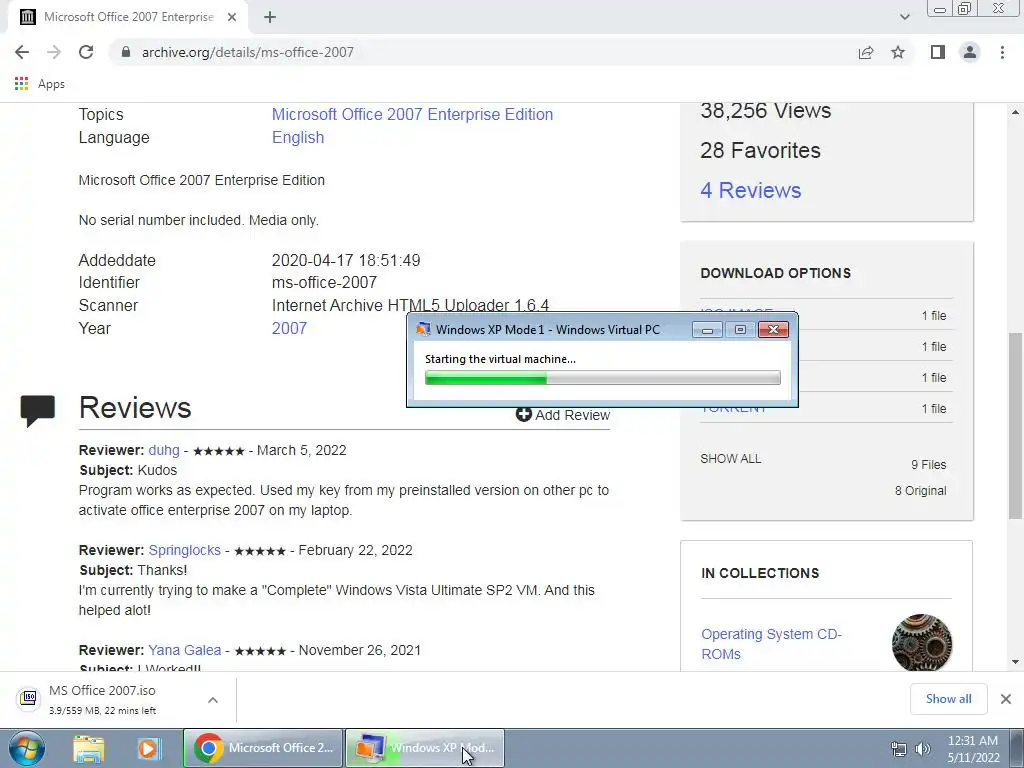Switch to Windows XP Mode taskbar button
Screen dimensions: 1024x768
pyautogui.click(x=425, y=748)
